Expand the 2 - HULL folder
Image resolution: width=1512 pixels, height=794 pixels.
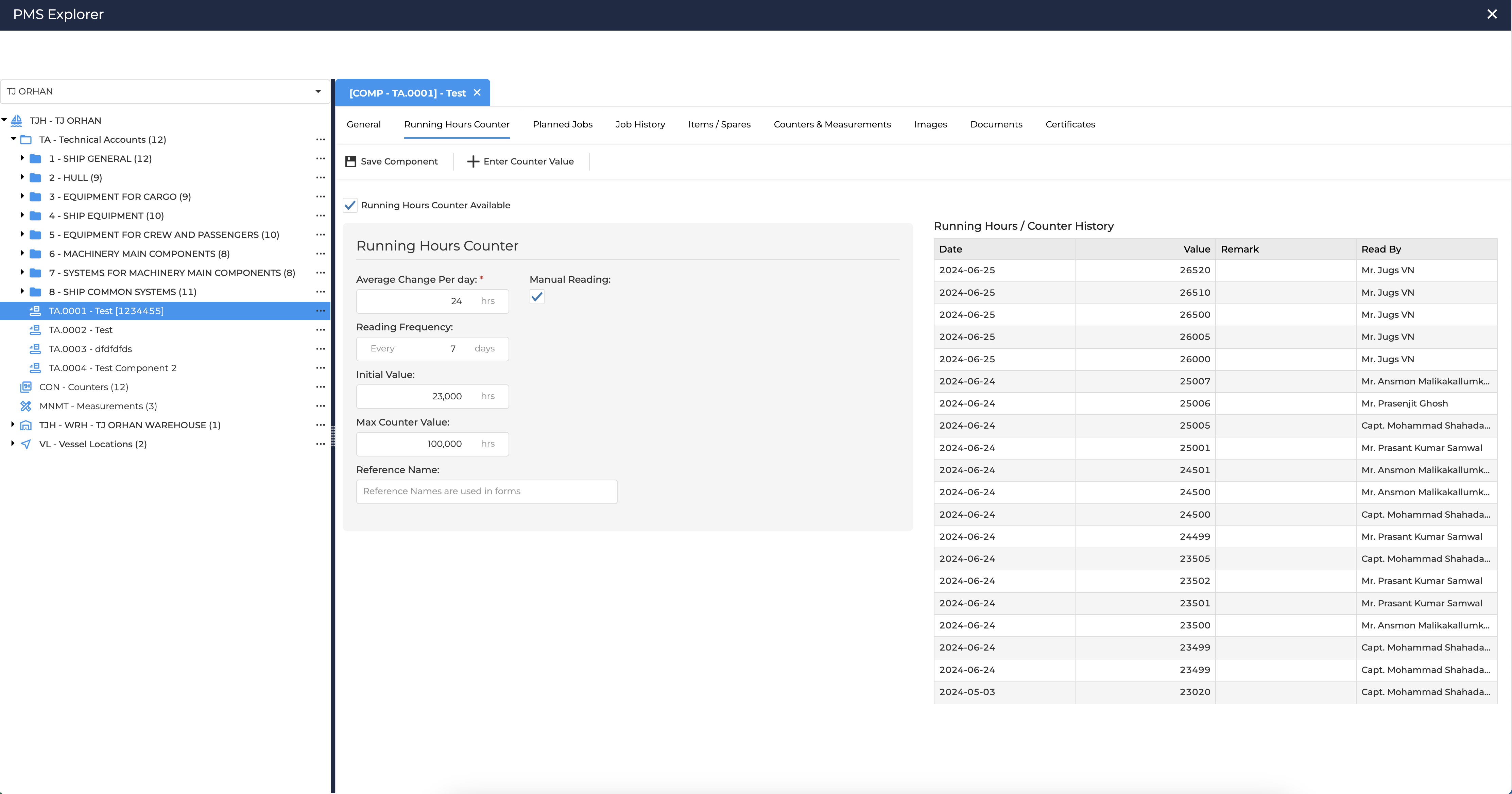[x=22, y=177]
